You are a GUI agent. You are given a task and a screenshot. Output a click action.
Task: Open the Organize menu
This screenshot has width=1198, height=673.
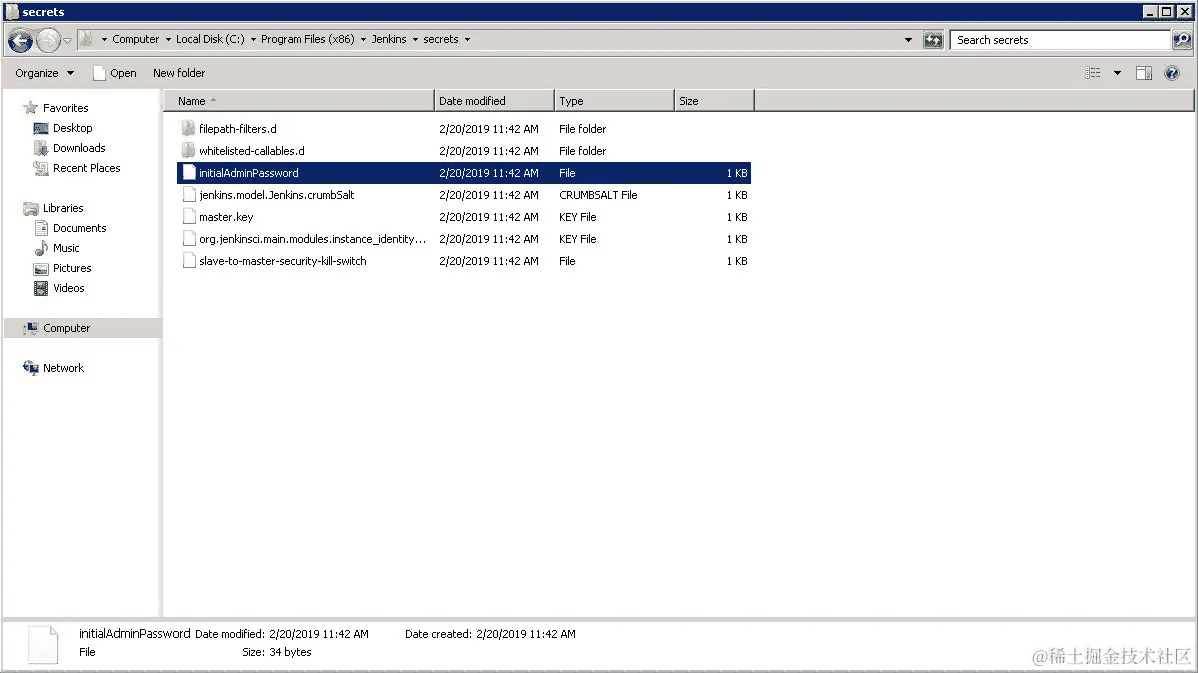44,73
